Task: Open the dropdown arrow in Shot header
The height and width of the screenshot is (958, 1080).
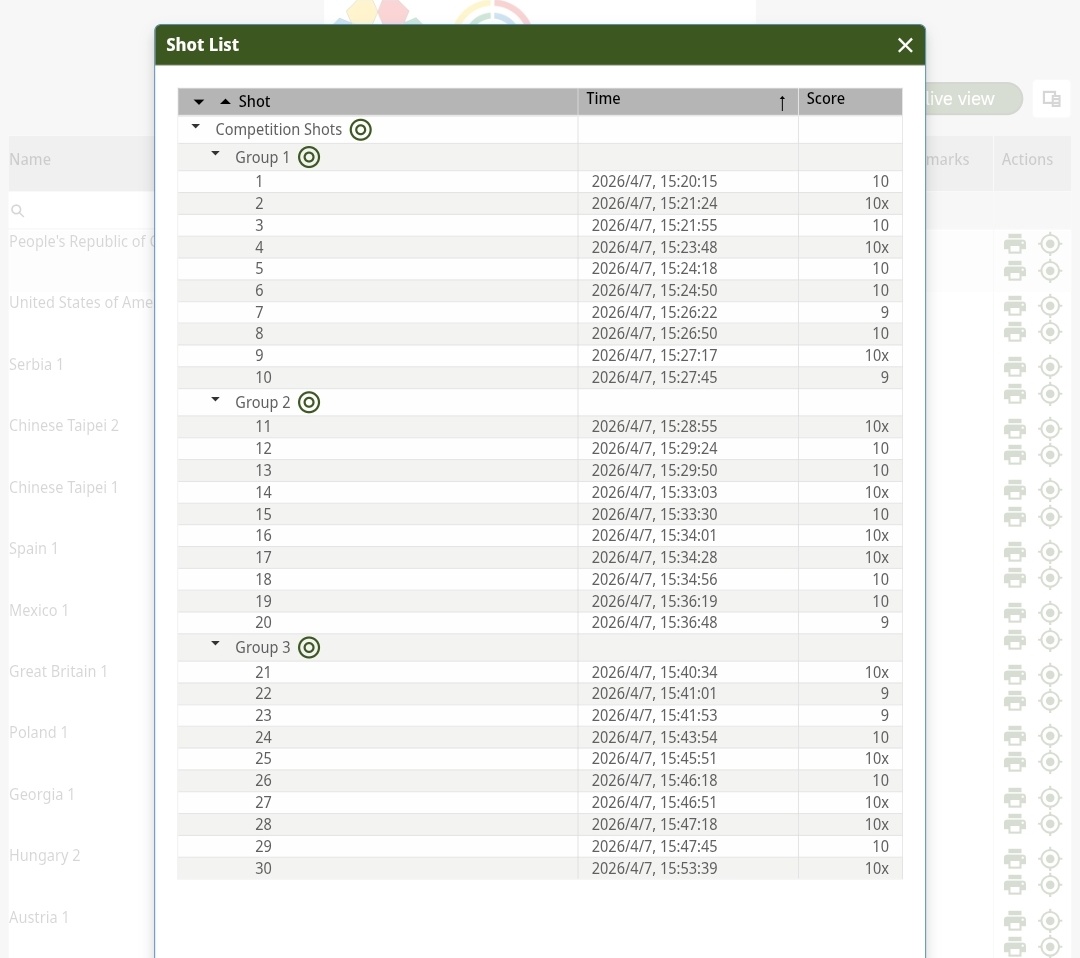Action: [198, 102]
